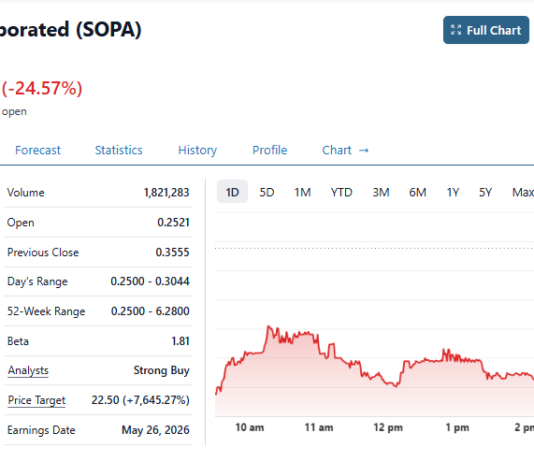Click the red intraday price line chart

[375, 371]
